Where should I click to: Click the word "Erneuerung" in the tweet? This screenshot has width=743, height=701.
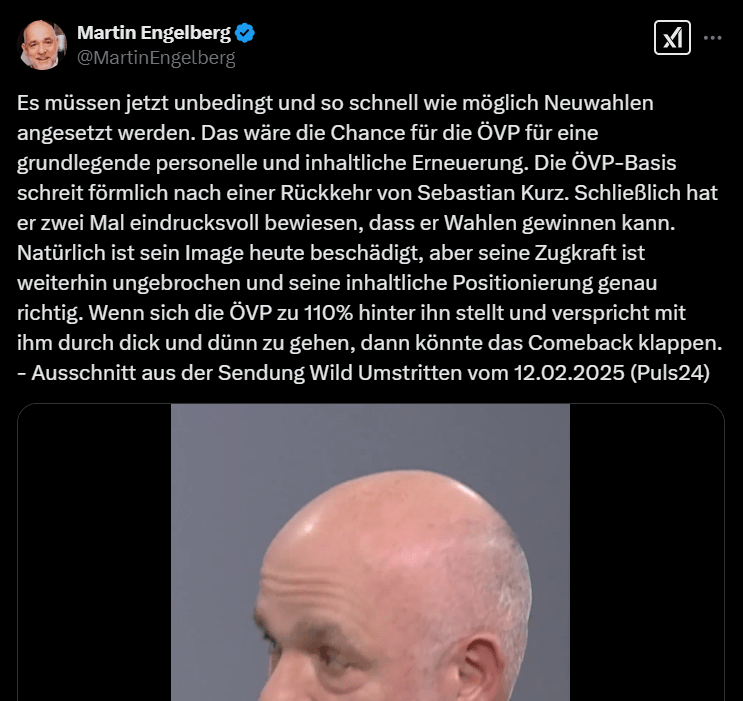coord(470,163)
